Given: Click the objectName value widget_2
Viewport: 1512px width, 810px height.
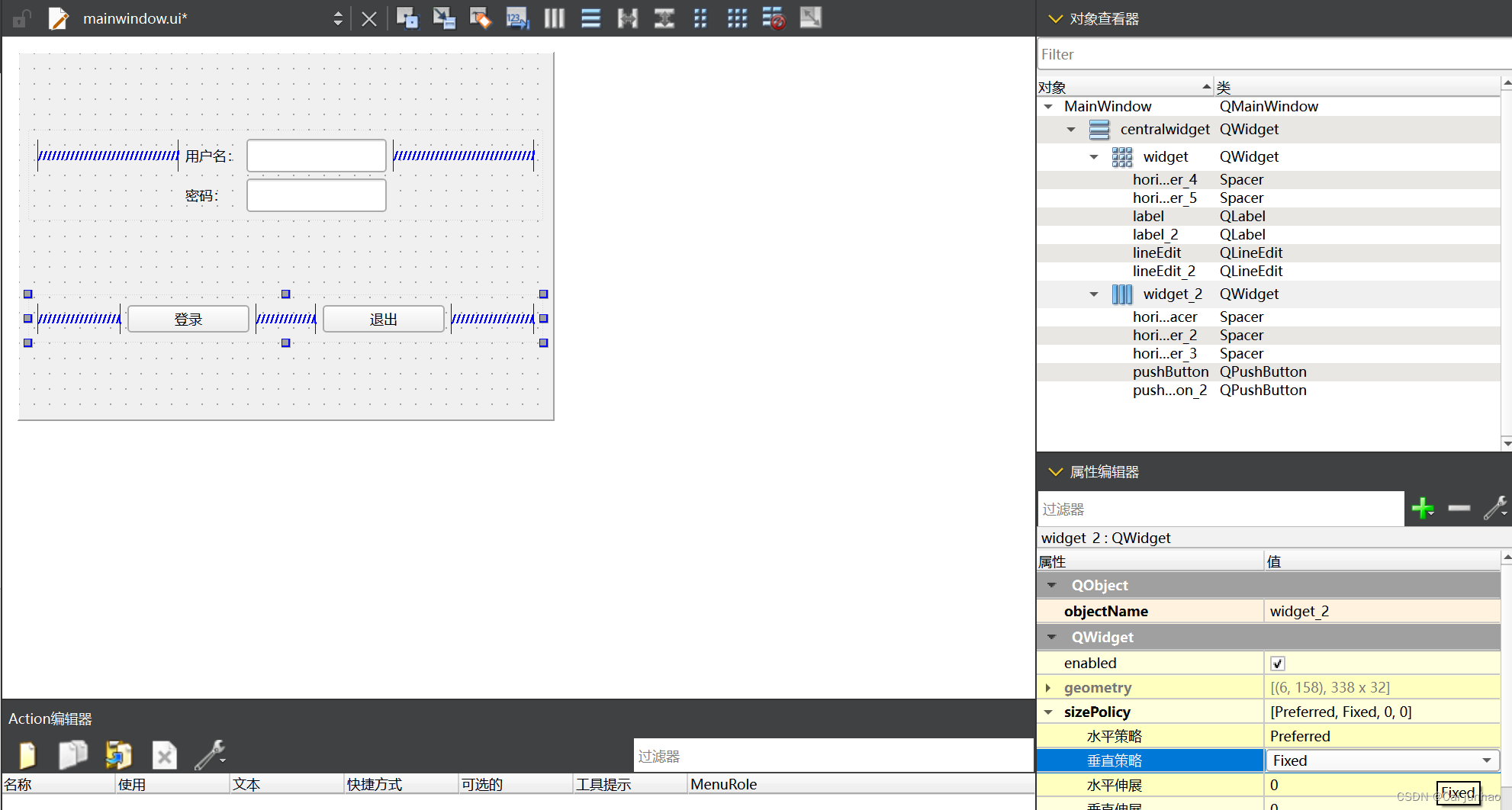Looking at the screenshot, I should [1382, 612].
